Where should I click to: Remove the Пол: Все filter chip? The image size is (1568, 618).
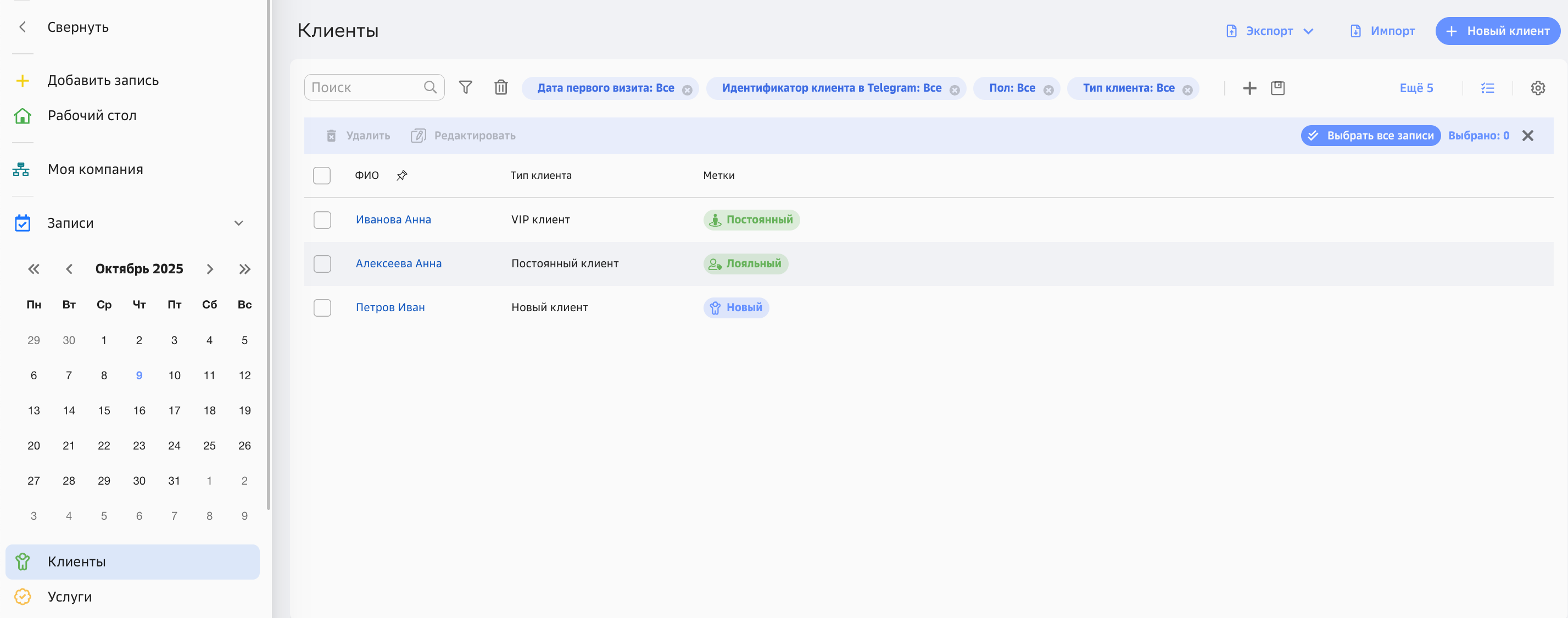point(1048,90)
